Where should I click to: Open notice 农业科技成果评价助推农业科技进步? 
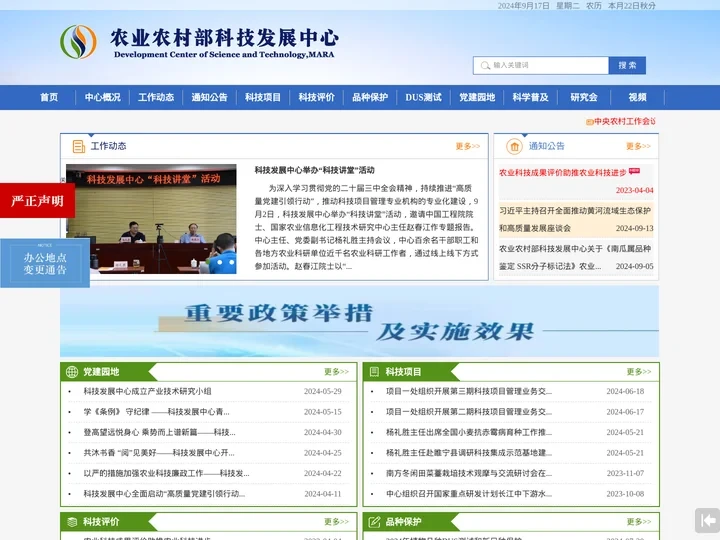(x=562, y=173)
